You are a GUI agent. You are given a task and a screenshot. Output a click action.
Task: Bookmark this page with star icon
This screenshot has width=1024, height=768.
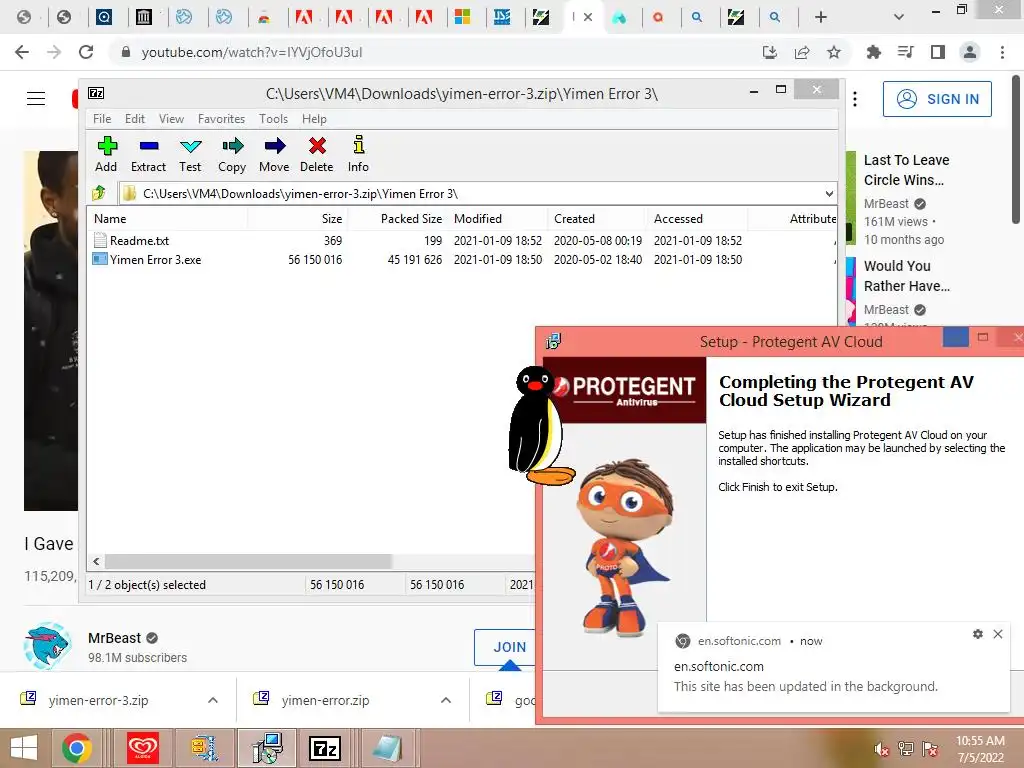click(x=834, y=52)
